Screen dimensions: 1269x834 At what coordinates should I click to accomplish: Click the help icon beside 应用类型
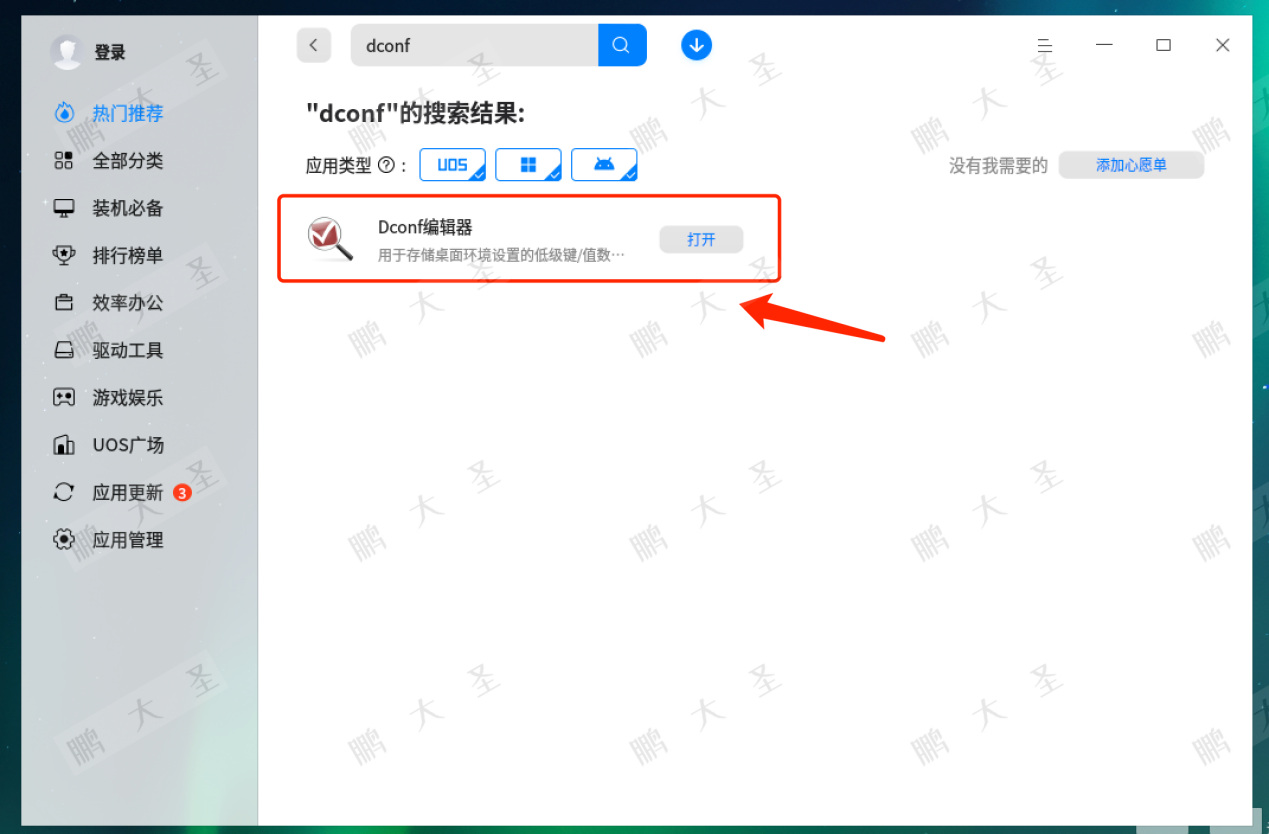point(387,166)
